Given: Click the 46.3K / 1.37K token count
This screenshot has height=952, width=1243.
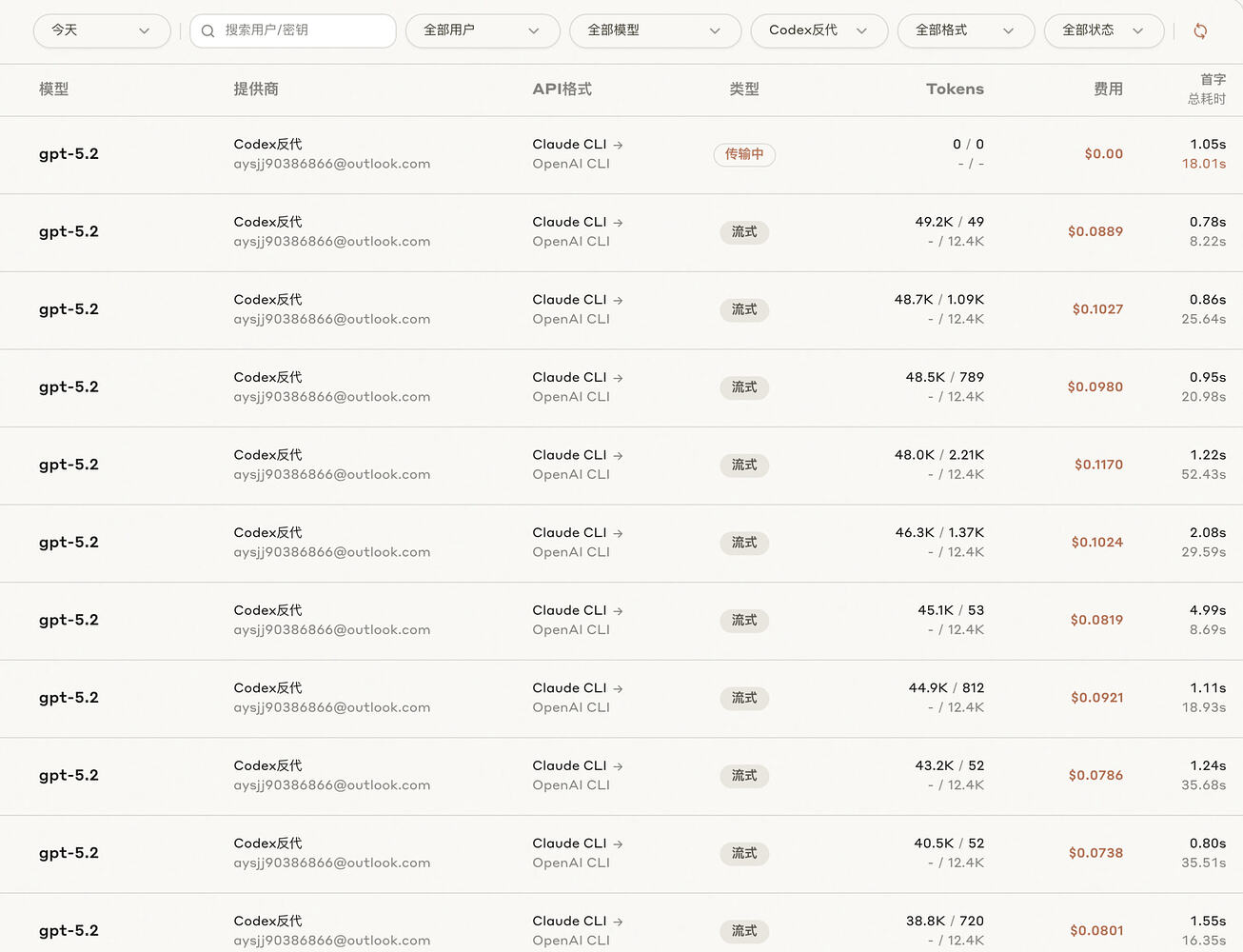Looking at the screenshot, I should coord(940,533).
